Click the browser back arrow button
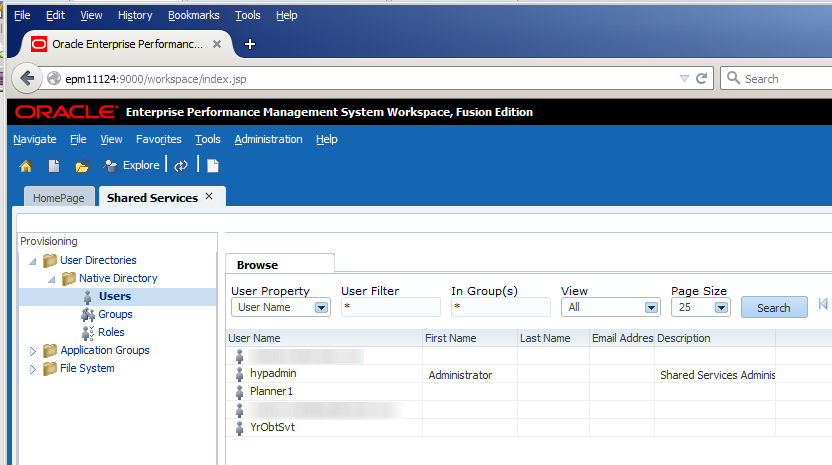 (27, 79)
